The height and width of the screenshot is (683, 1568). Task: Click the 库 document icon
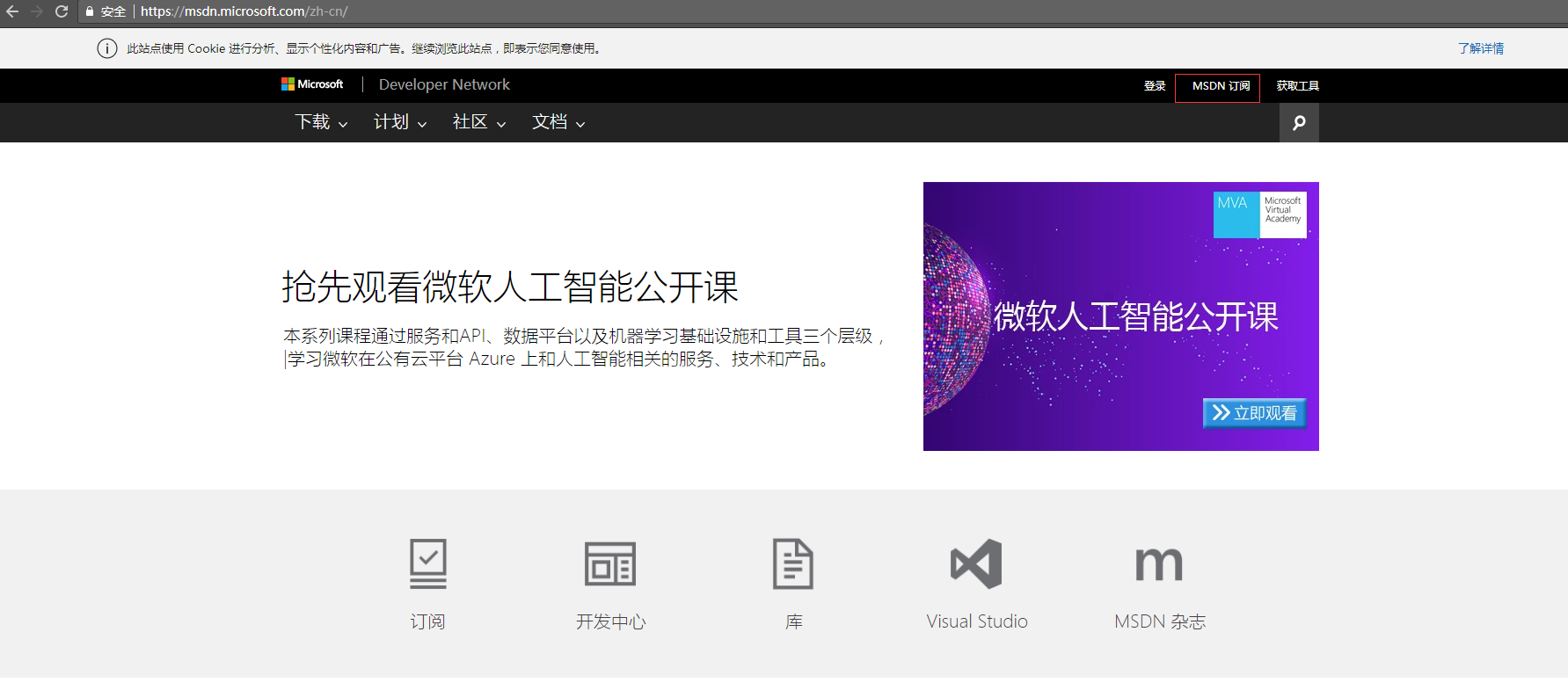coord(793,563)
